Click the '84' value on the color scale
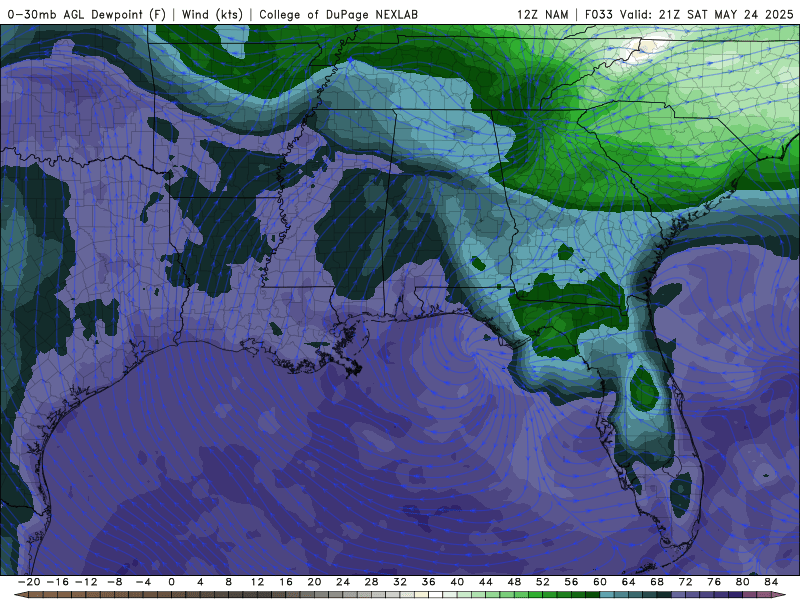 coord(771,582)
